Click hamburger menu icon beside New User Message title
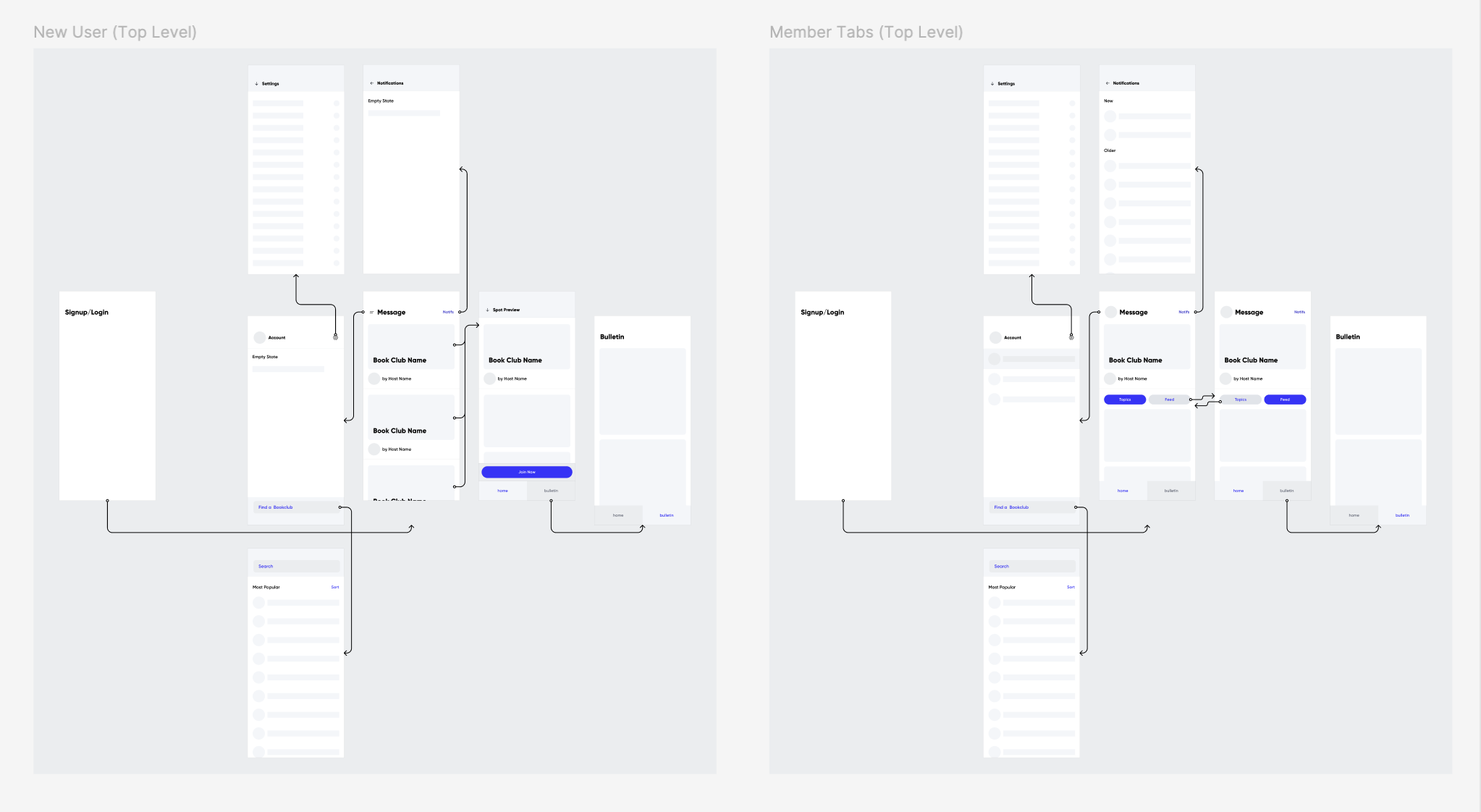 [x=371, y=313]
